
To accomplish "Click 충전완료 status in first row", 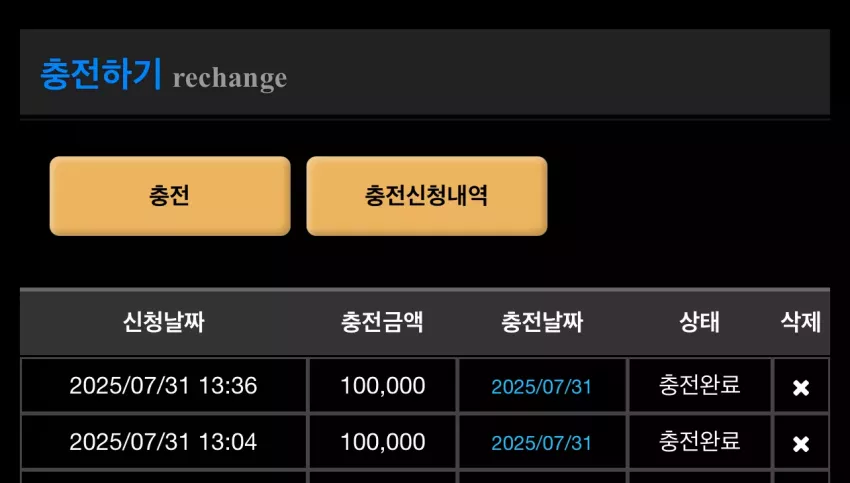I will [x=699, y=385].
